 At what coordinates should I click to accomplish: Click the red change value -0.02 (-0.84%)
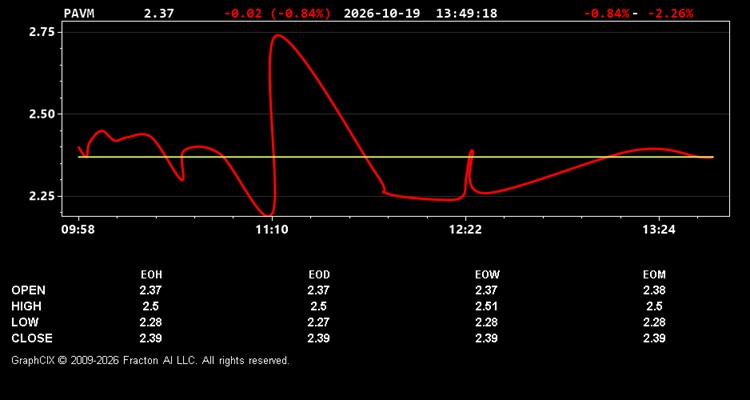tap(277, 13)
